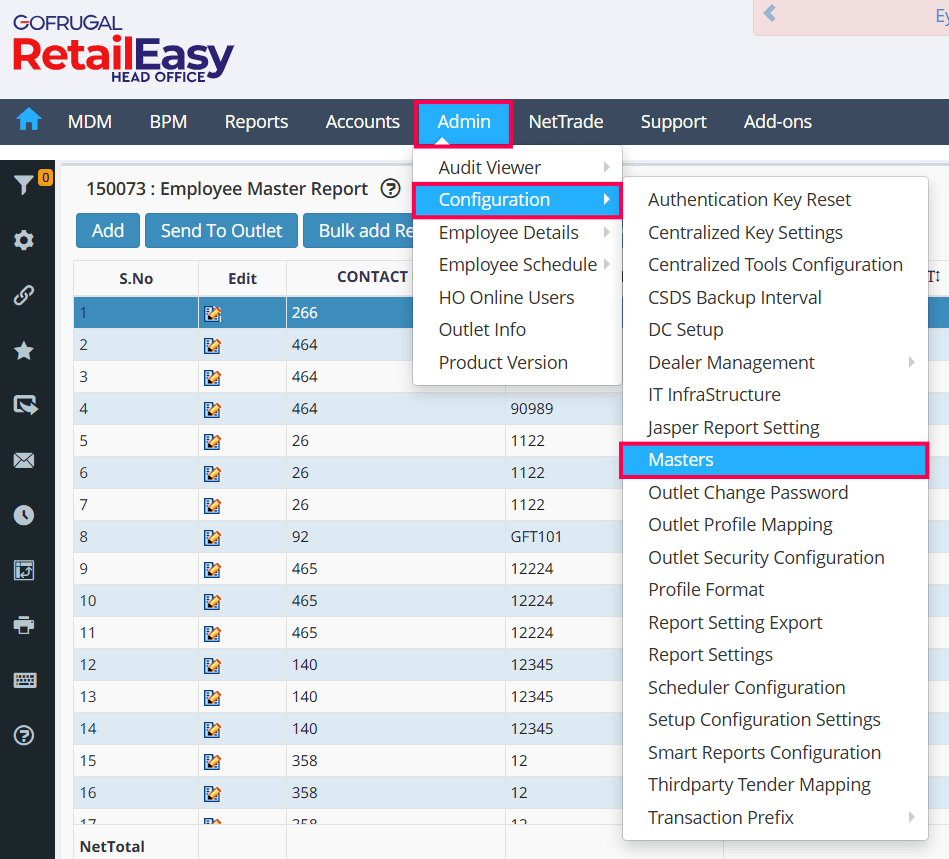Choose HO Online Users menu item
949x859 pixels.
pyautogui.click(x=517, y=298)
